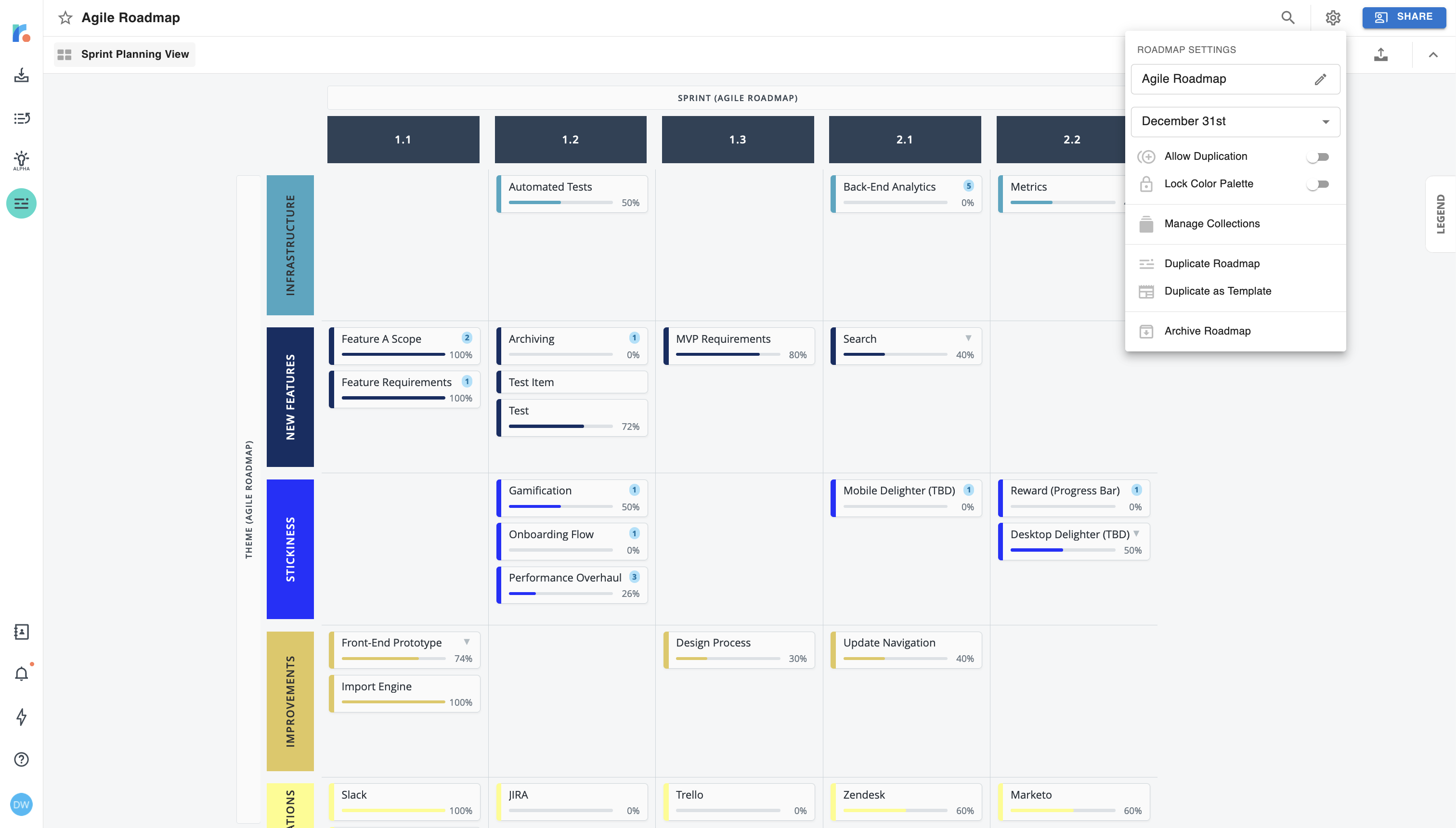Select Manage Collections menu item
Image resolution: width=1456 pixels, height=828 pixels.
pos(1235,224)
